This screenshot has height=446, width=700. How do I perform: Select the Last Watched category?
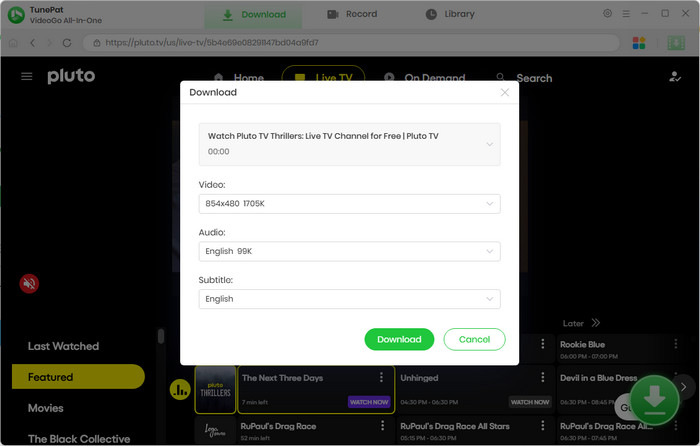tap(63, 346)
